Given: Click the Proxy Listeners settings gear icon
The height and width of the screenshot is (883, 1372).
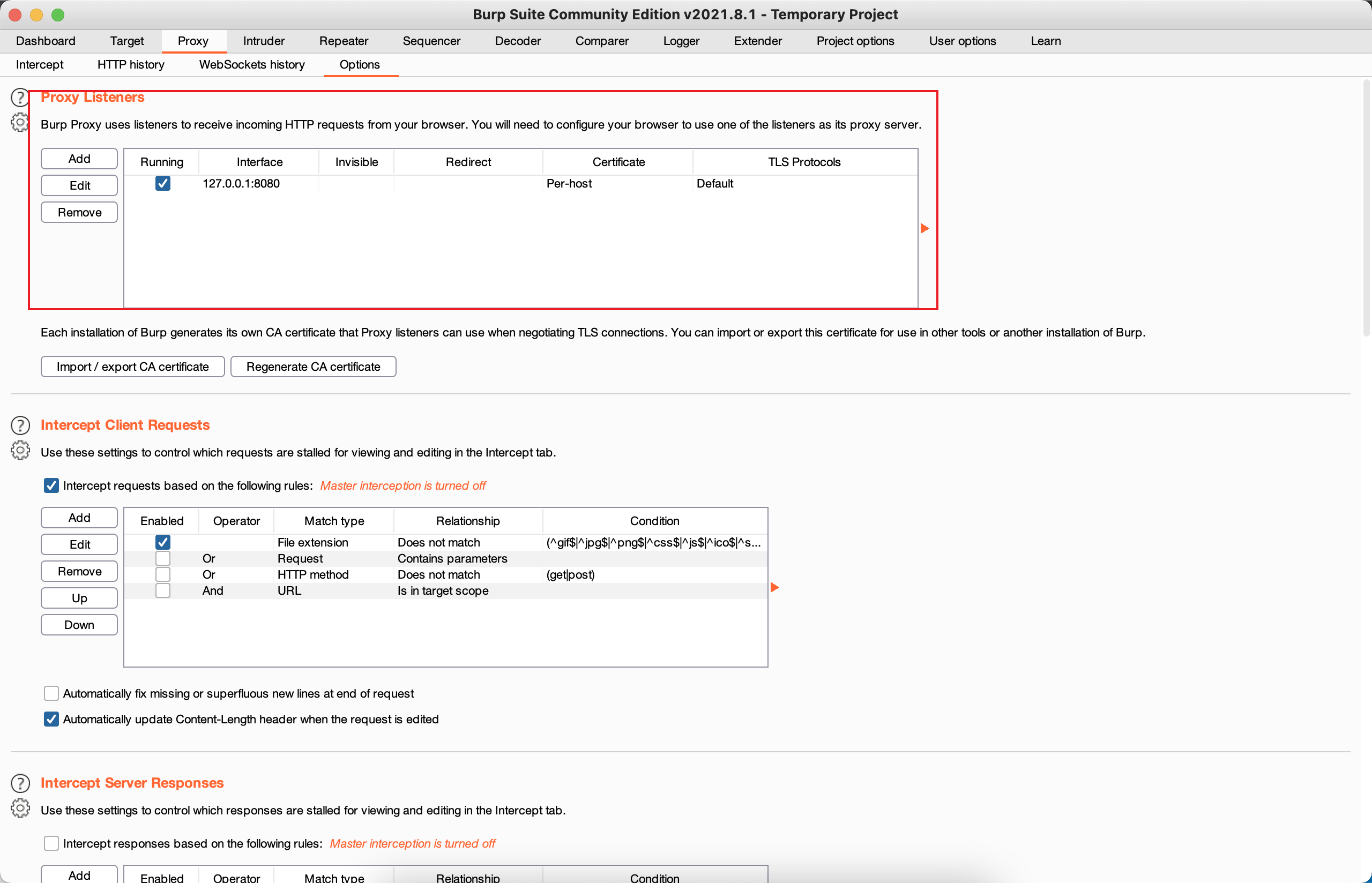Looking at the screenshot, I should click(x=19, y=122).
